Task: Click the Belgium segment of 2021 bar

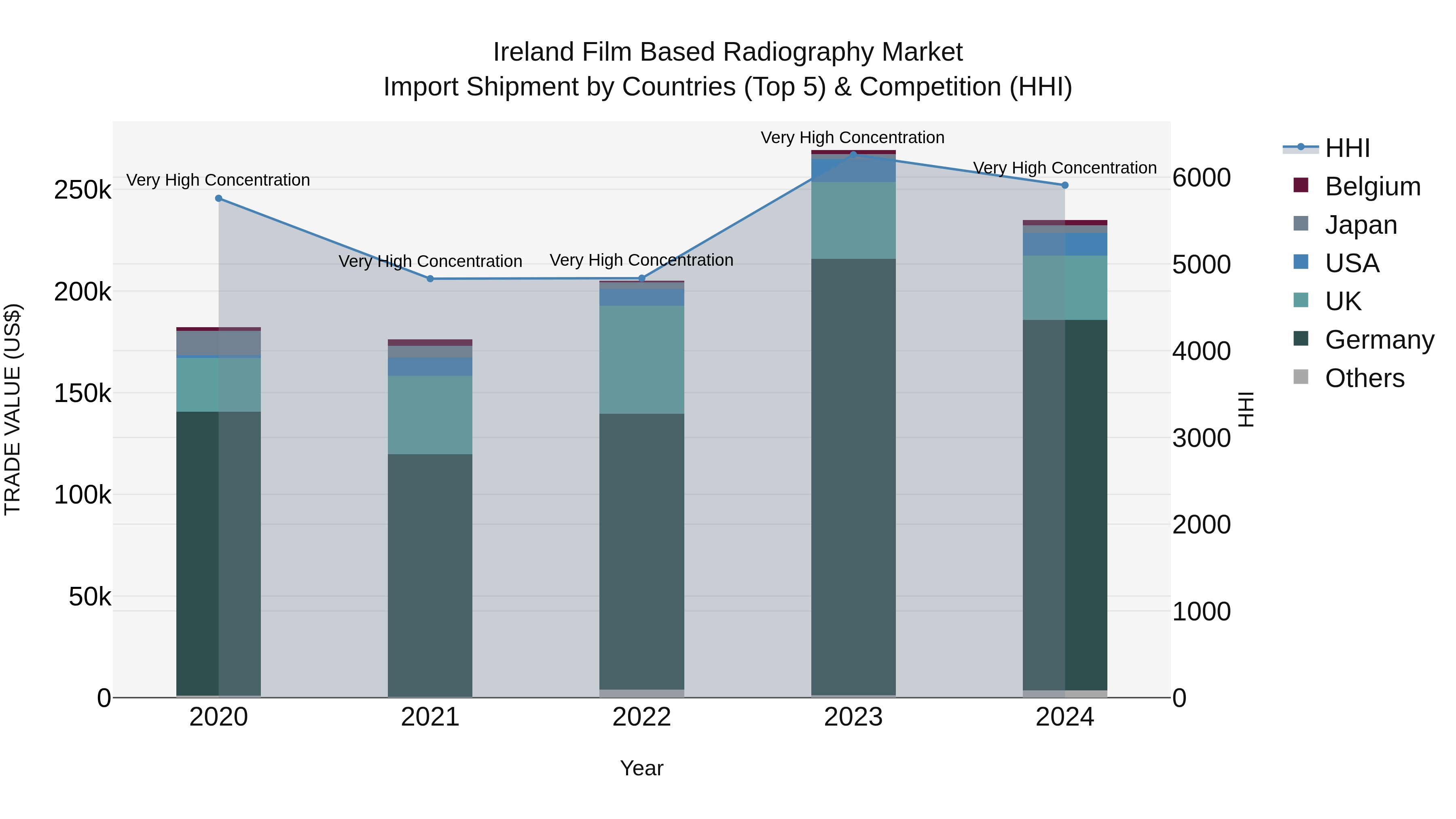Action: pos(430,343)
